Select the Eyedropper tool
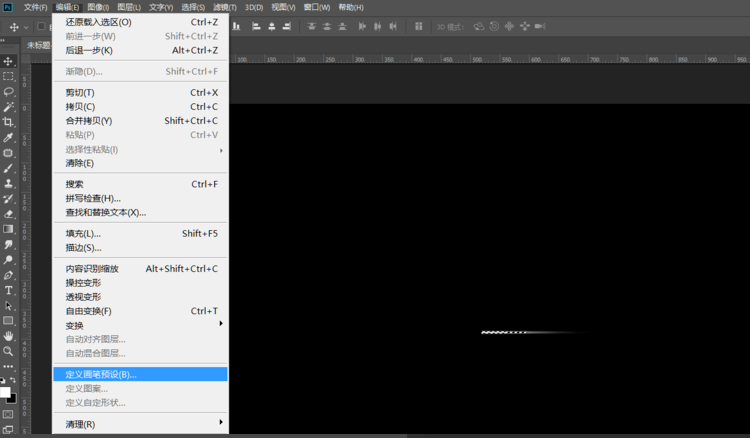 click(x=8, y=138)
